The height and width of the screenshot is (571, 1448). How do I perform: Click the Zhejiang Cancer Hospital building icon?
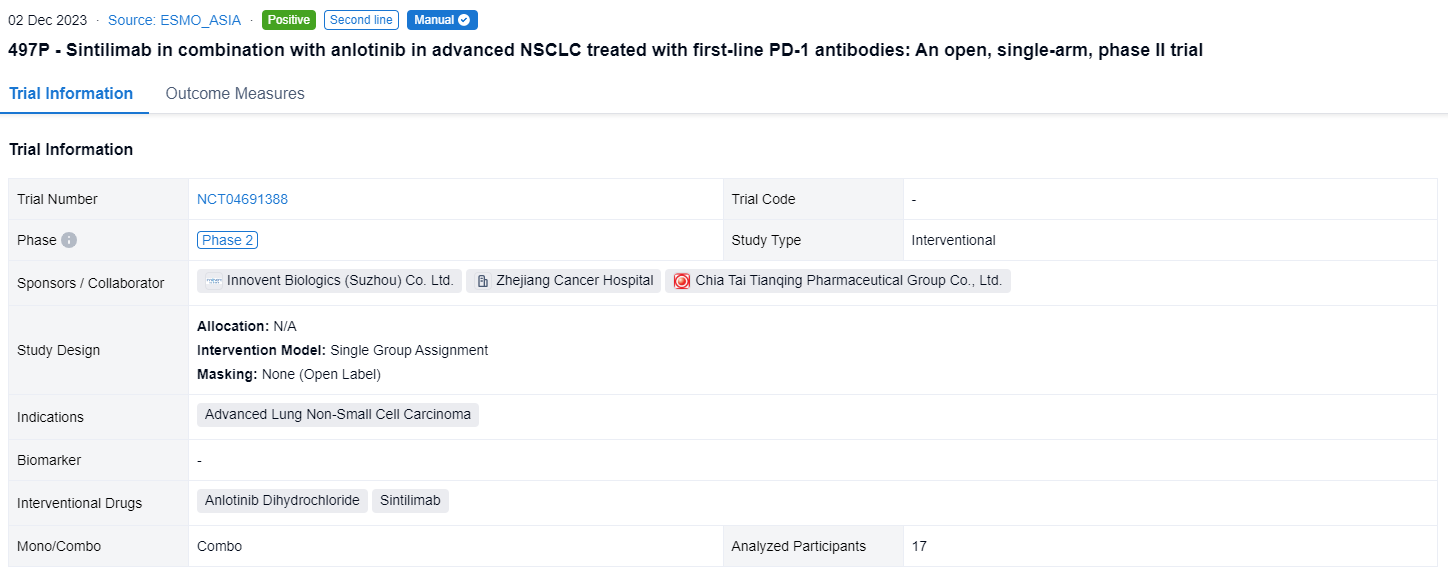tap(483, 281)
